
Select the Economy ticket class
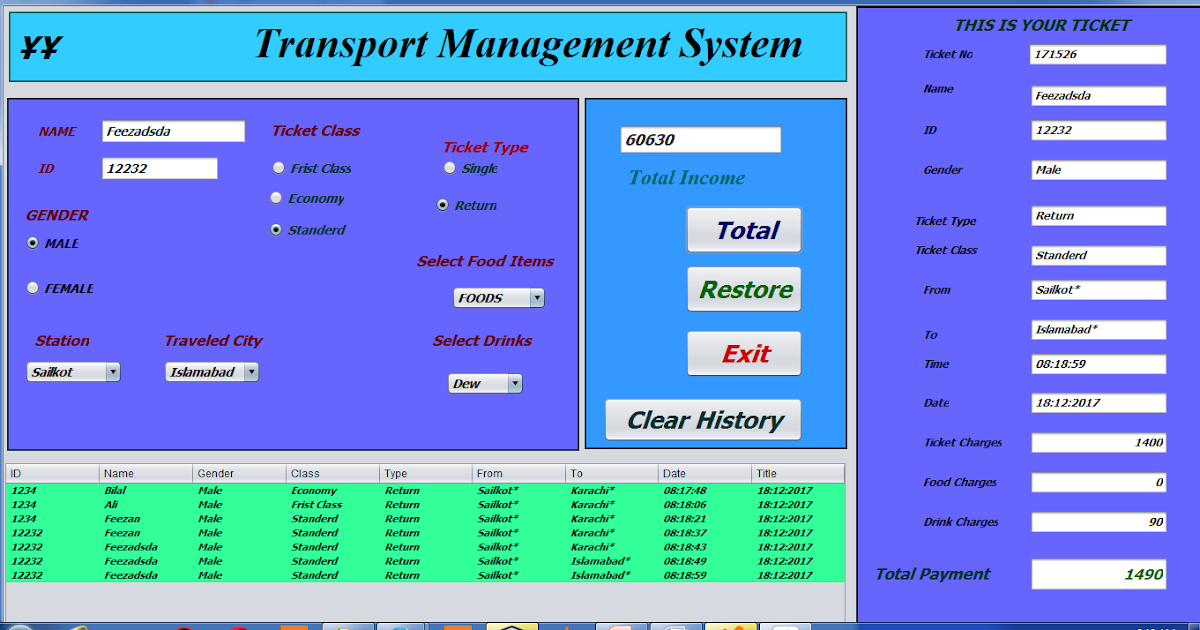[276, 197]
